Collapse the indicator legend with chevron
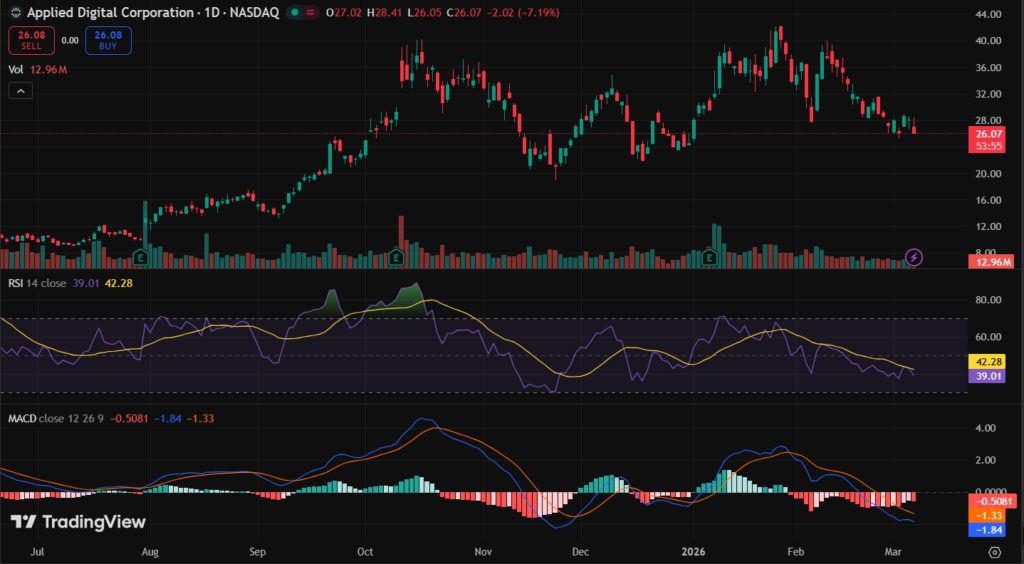The height and width of the screenshot is (564, 1024). click(x=20, y=91)
